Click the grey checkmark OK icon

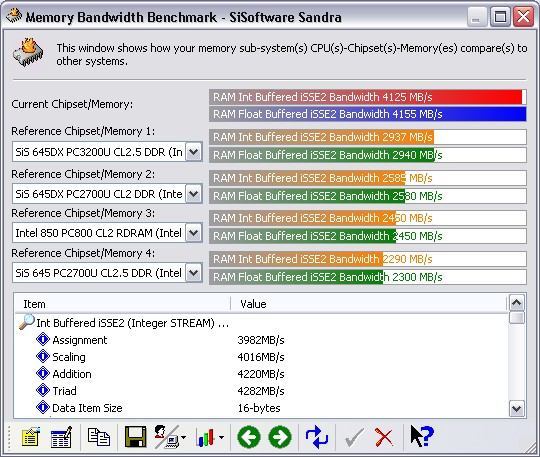pos(354,438)
